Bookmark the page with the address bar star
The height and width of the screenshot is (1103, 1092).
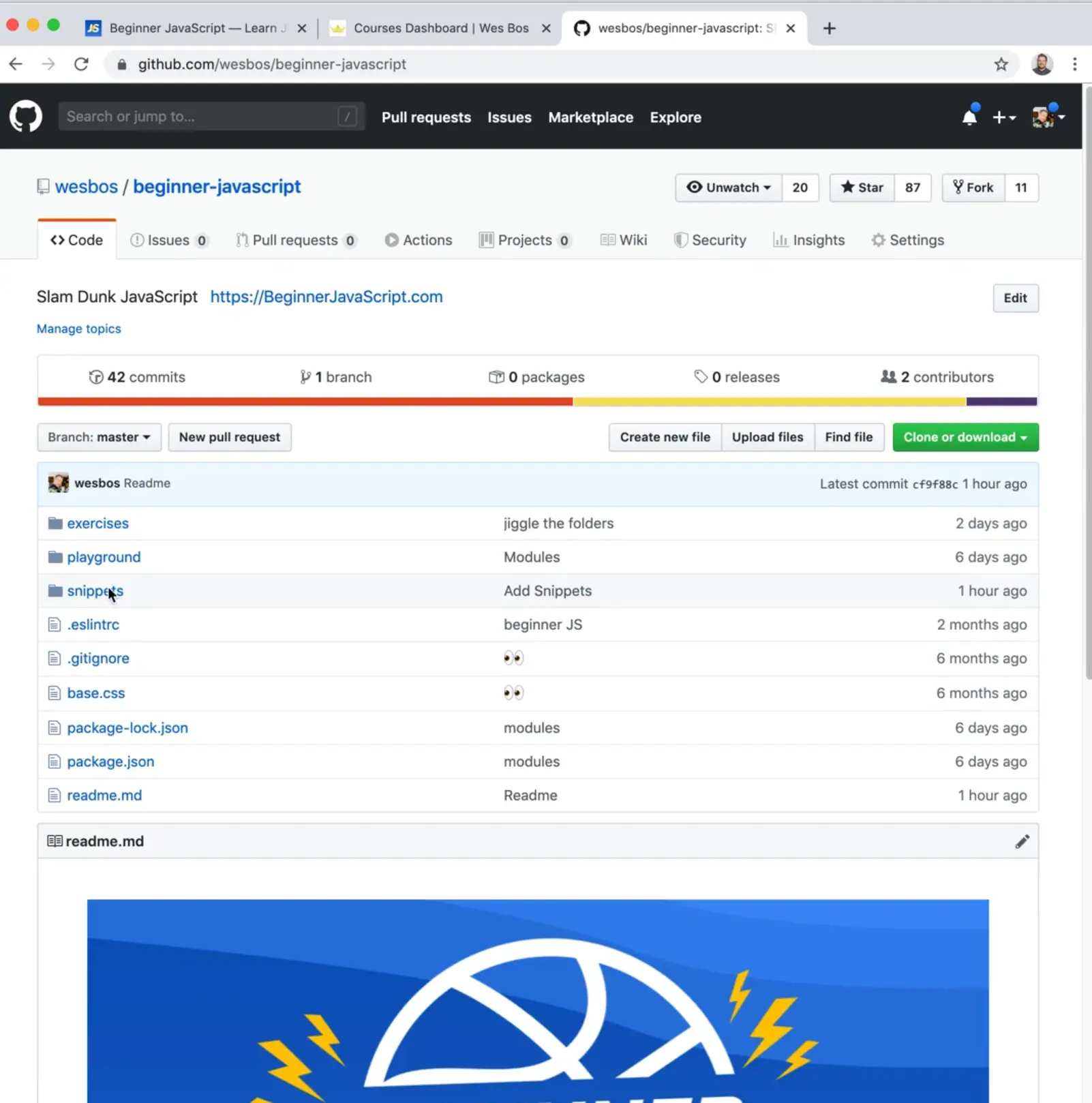click(x=1000, y=64)
